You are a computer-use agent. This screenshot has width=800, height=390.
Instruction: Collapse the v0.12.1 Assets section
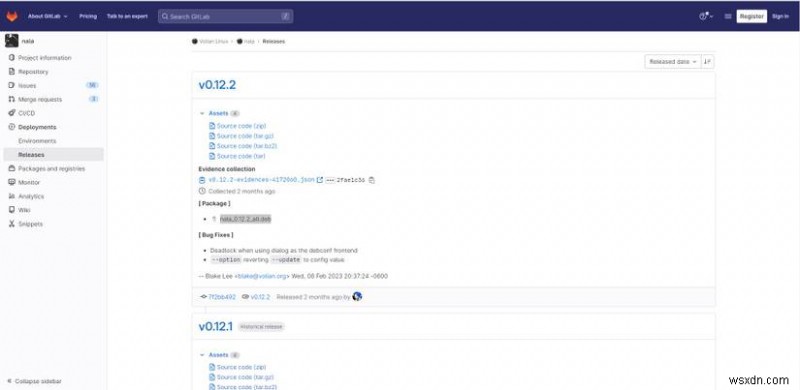(202, 355)
